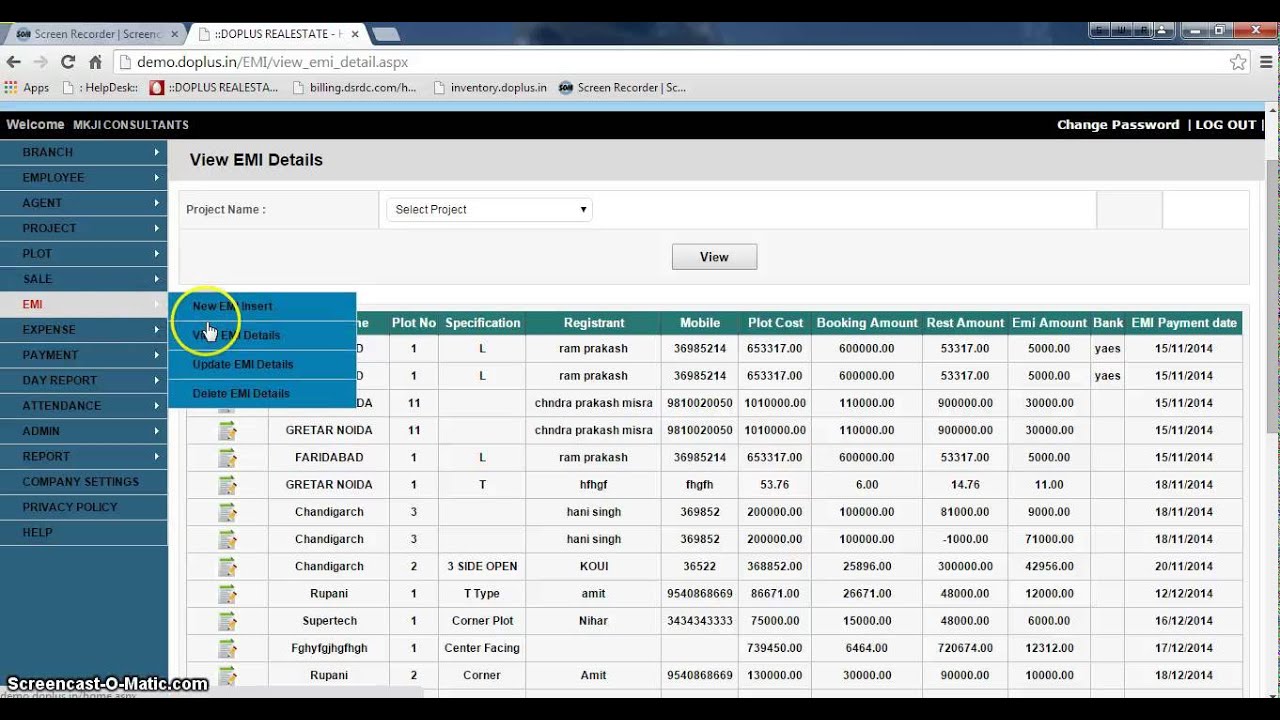The image size is (1280, 720).
Task: Expand the EXPENSE sidebar menu
Action: (84, 329)
